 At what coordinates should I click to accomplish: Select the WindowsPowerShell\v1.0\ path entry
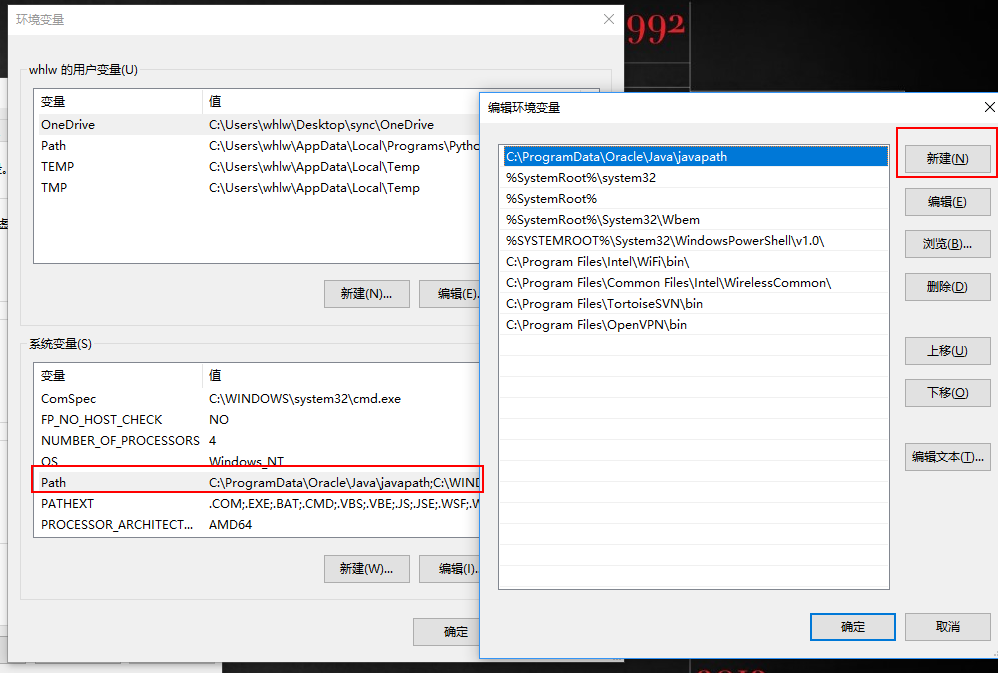click(x=695, y=241)
